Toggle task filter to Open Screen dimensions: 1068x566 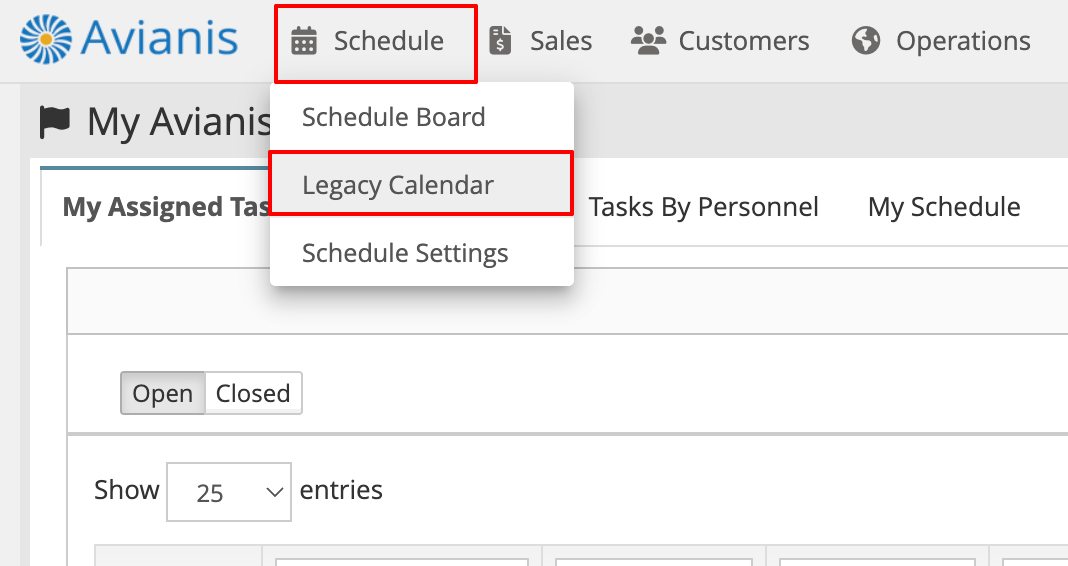163,393
